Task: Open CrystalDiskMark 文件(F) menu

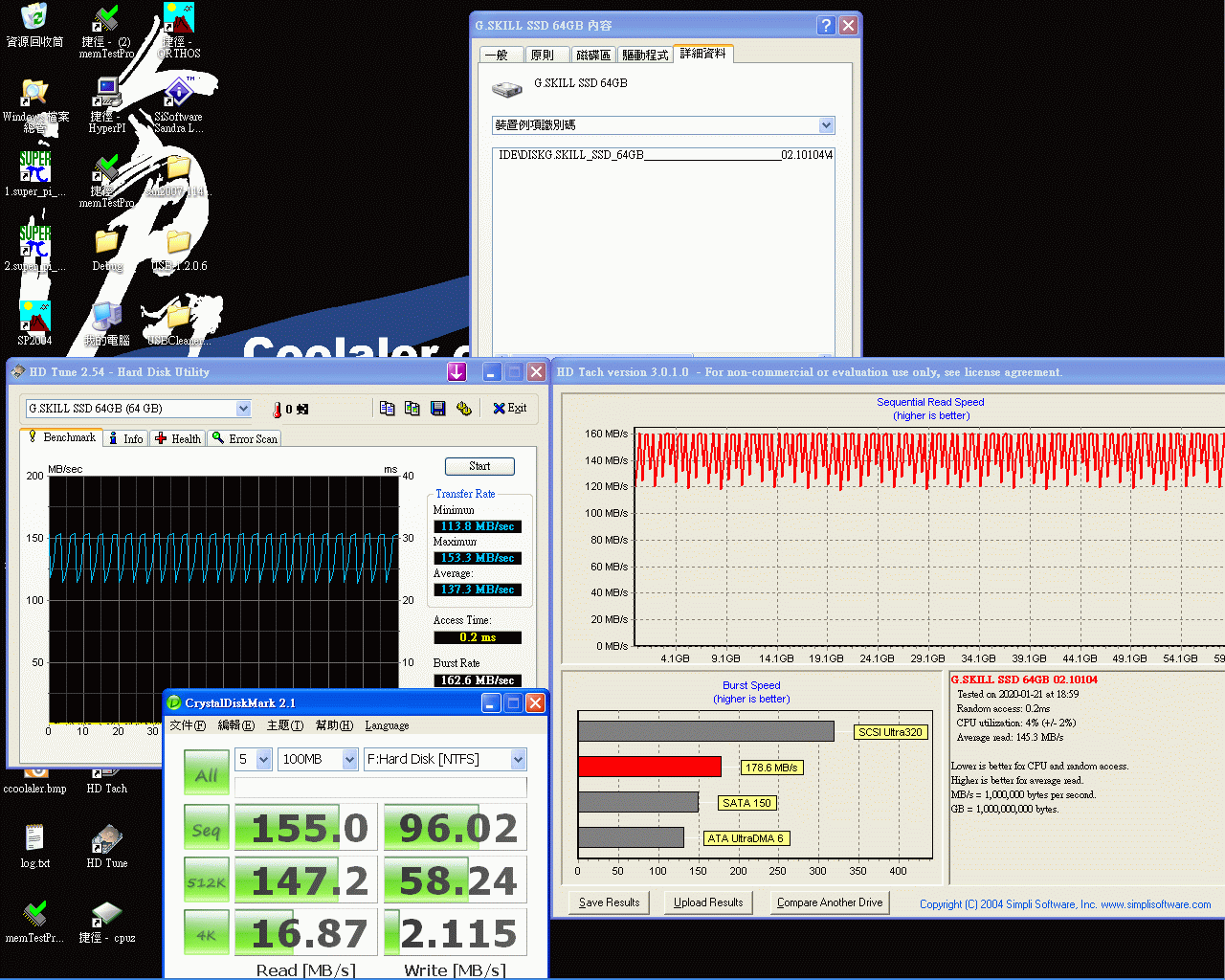Action: (x=188, y=725)
